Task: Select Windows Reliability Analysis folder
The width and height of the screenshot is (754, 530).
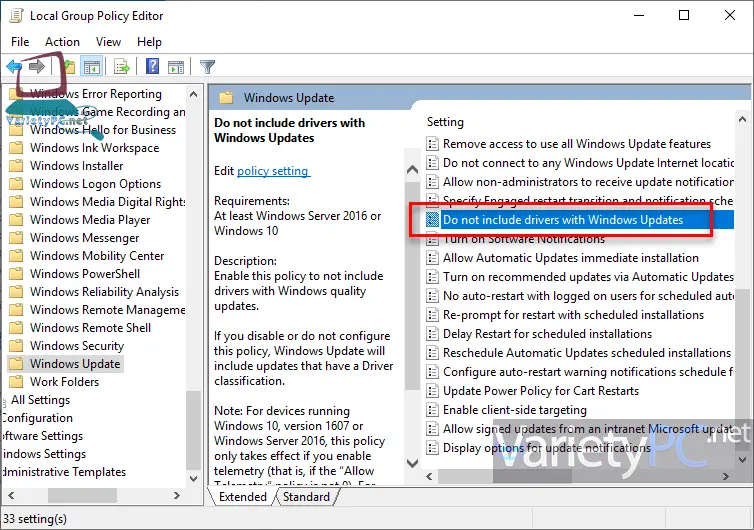Action: pos(104,292)
